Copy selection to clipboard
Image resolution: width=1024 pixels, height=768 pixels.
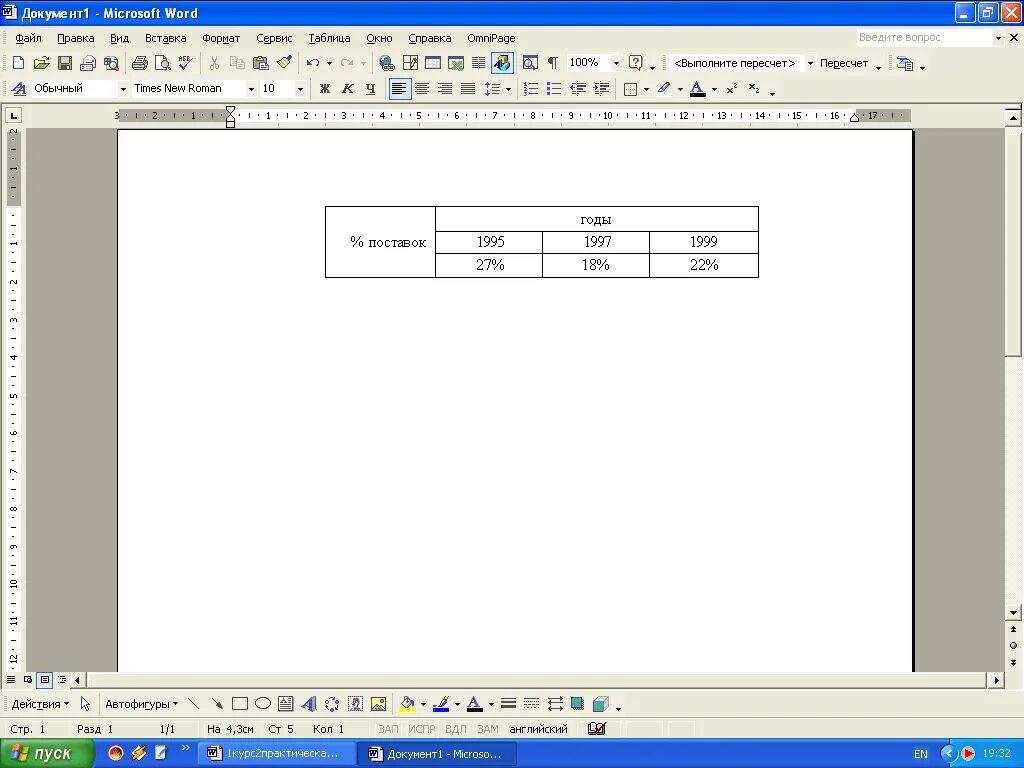coord(237,63)
